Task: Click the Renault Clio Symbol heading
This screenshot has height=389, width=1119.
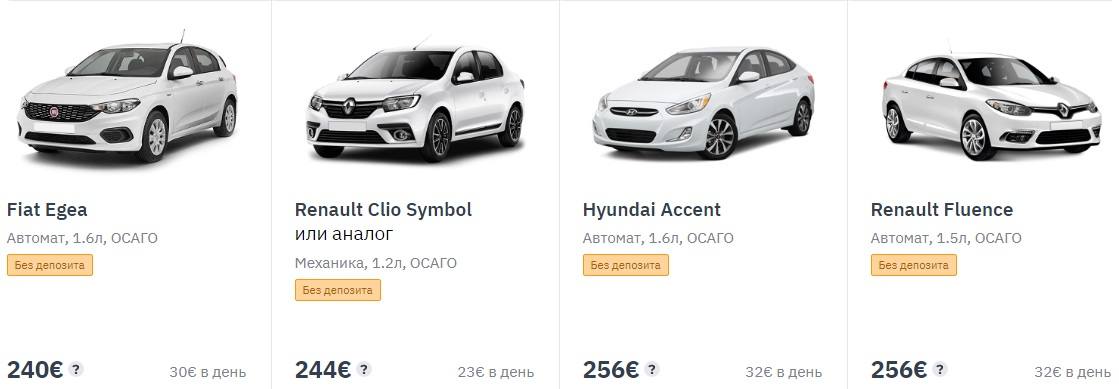Action: tap(383, 210)
